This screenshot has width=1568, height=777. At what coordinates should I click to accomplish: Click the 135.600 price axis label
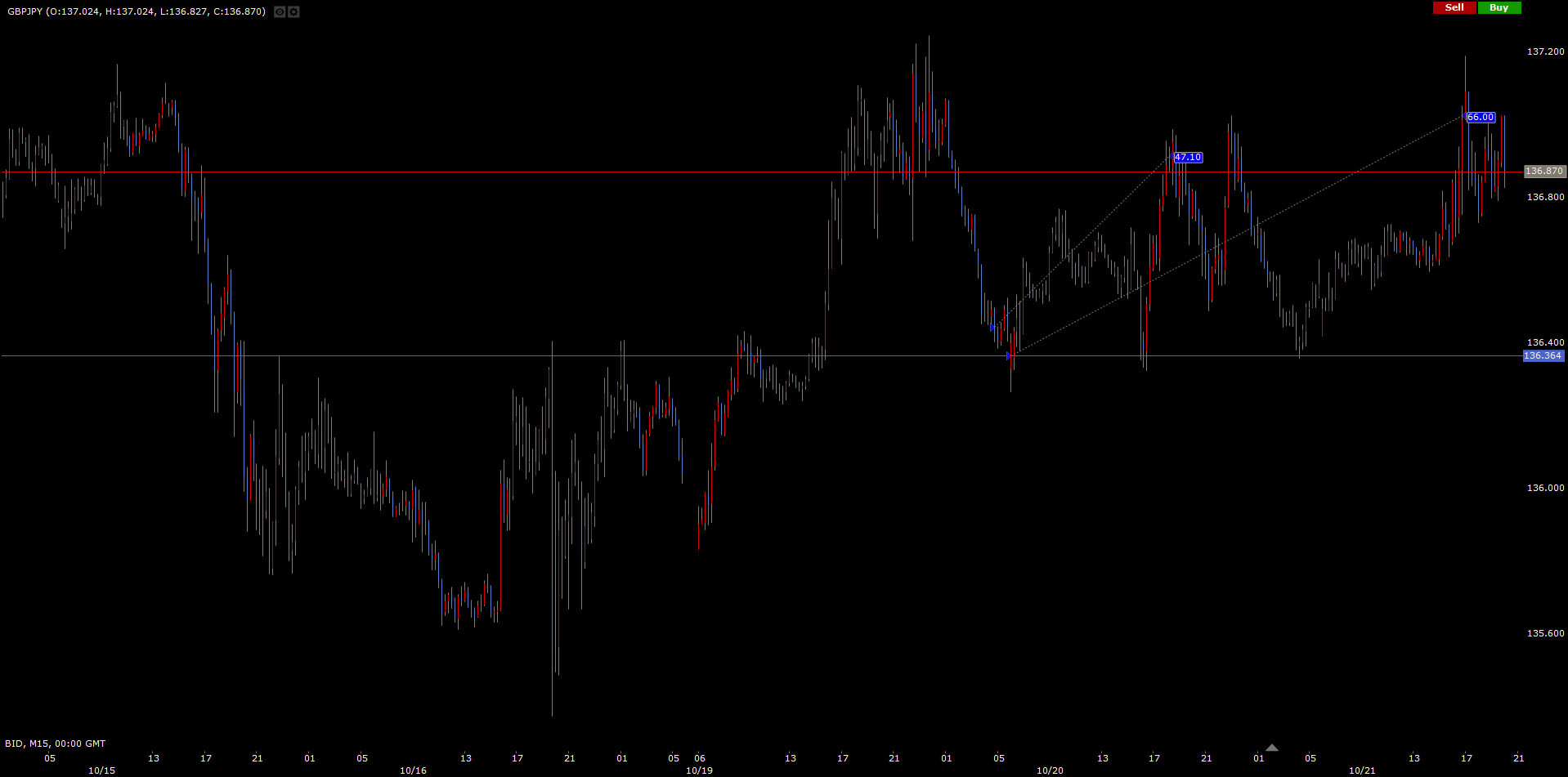(1545, 633)
